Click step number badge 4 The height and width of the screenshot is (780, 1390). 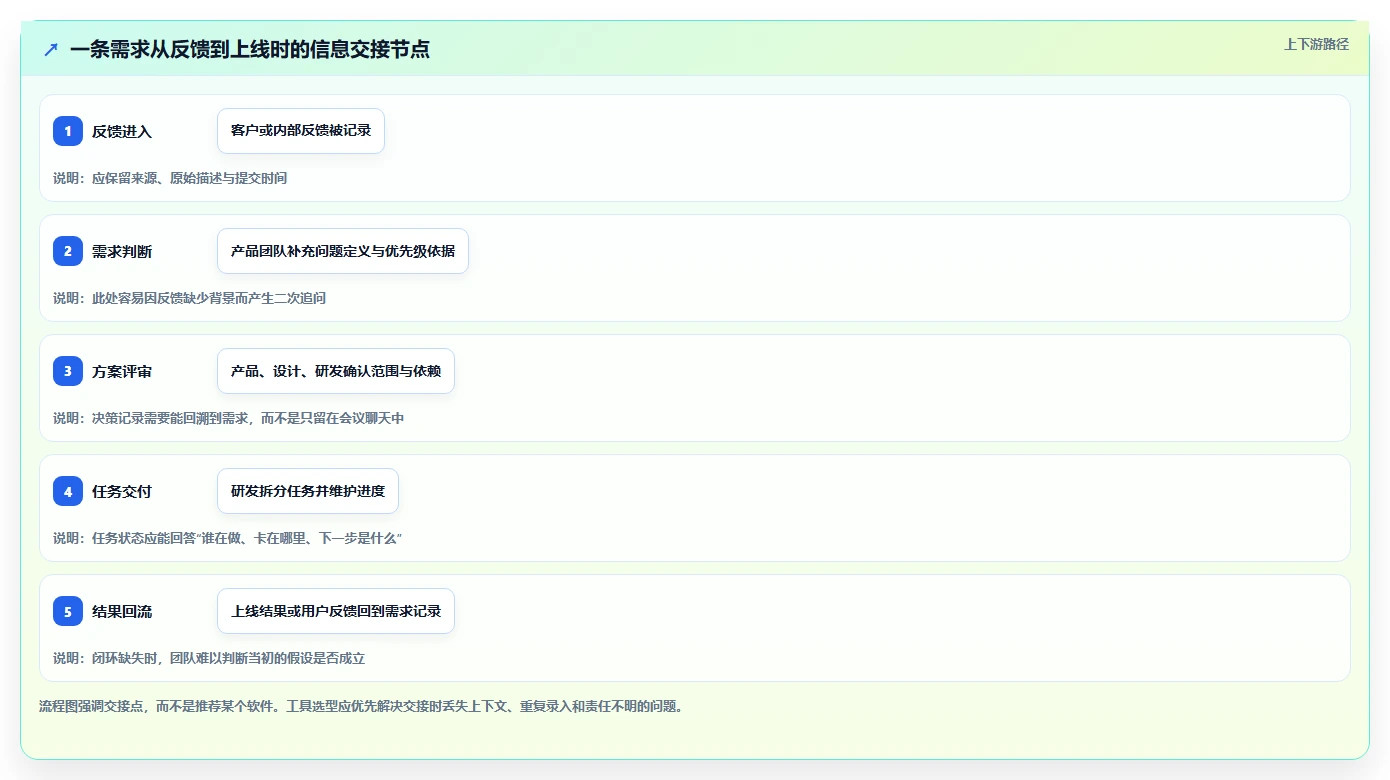tap(68, 491)
